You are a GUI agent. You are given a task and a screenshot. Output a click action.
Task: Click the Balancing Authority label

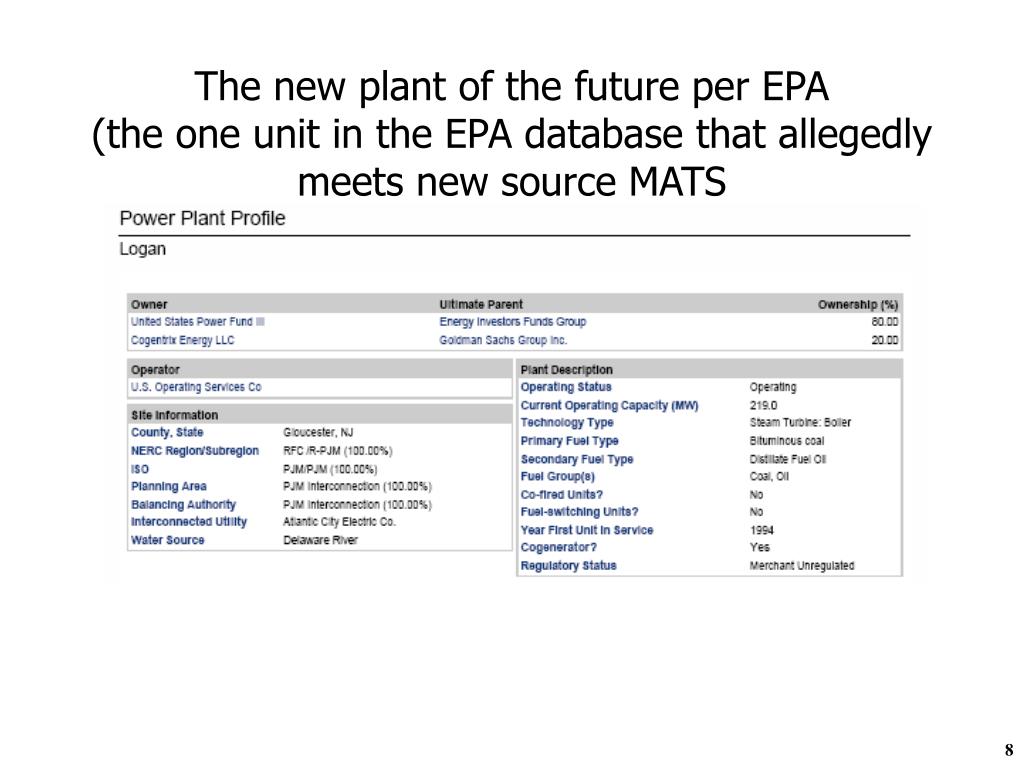point(183,504)
